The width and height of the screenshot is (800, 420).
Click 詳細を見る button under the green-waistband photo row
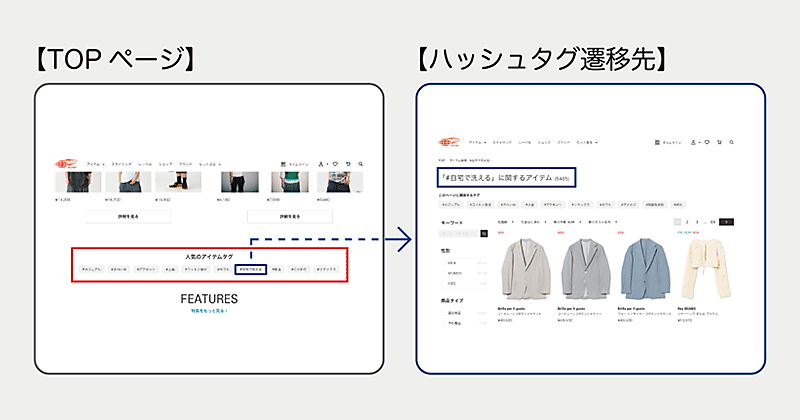(290, 216)
